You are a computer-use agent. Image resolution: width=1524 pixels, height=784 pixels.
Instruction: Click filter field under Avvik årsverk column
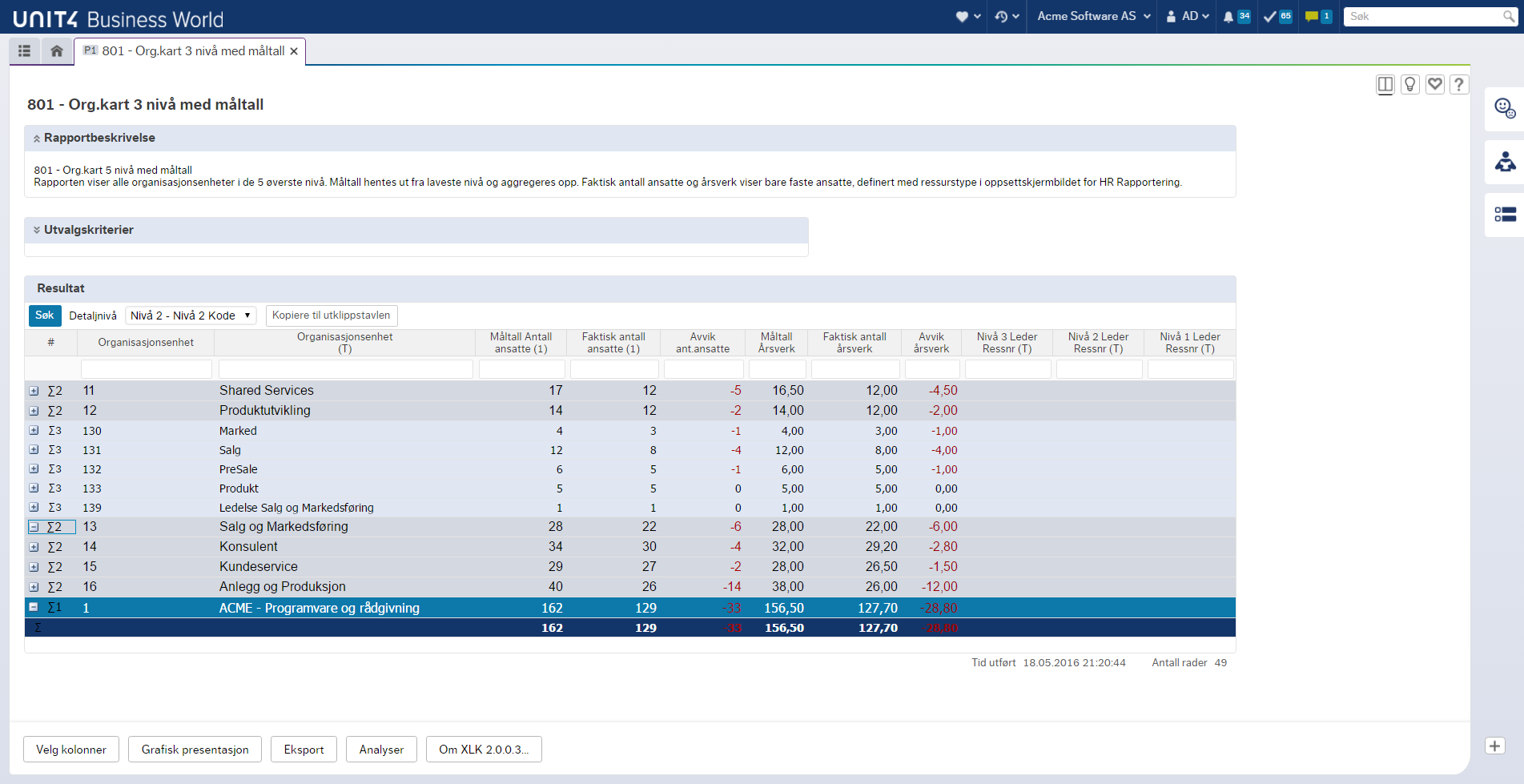[x=932, y=369]
